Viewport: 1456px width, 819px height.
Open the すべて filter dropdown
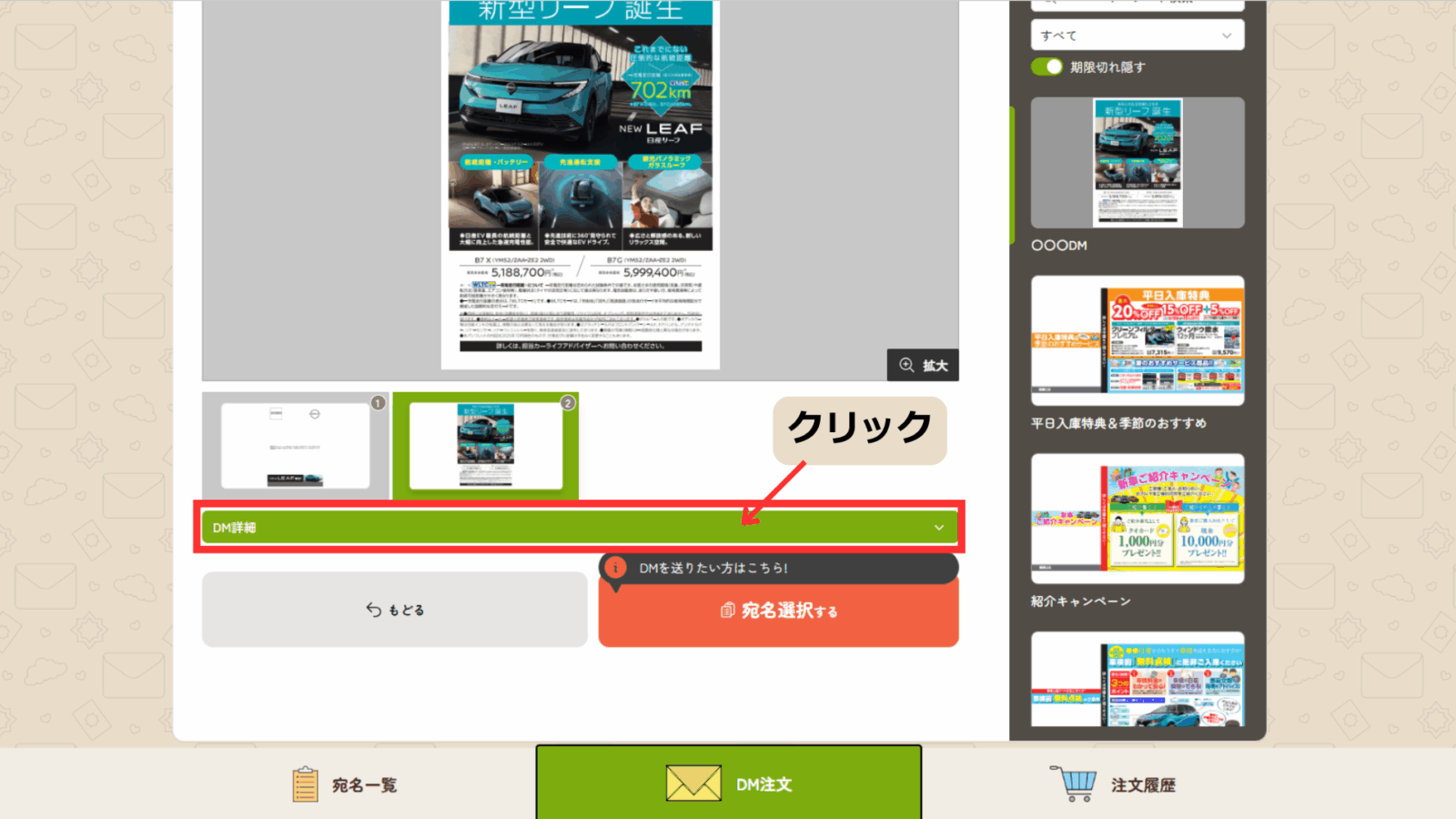click(x=1137, y=35)
